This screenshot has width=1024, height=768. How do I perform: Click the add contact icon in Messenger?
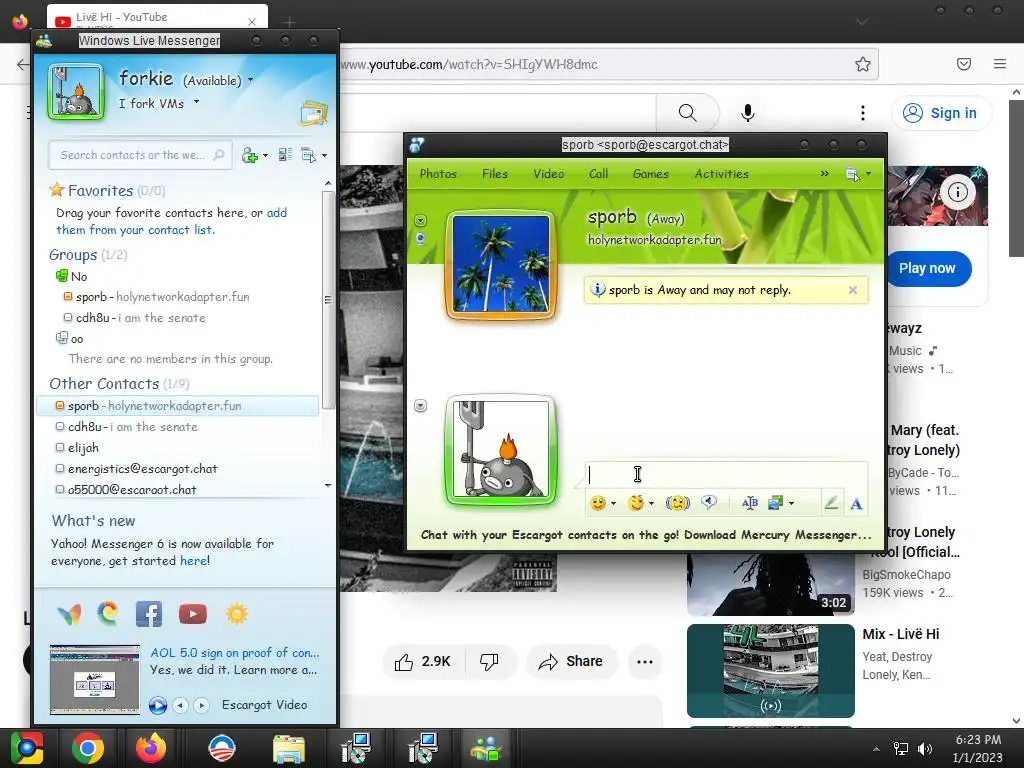point(249,155)
